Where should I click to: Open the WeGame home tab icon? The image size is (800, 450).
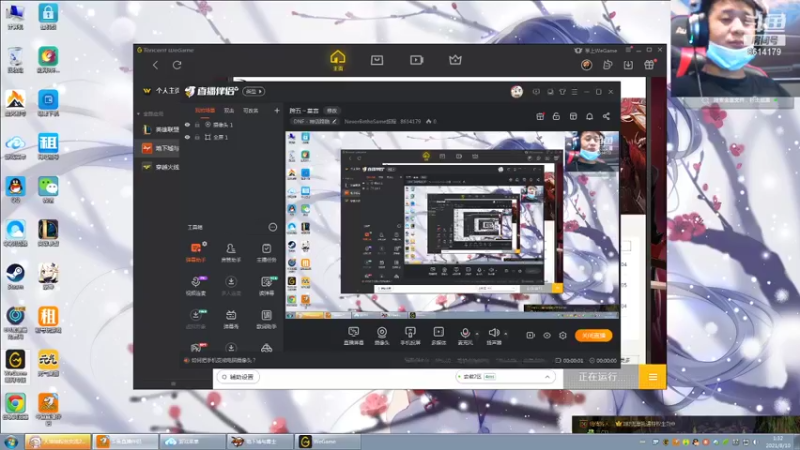(338, 60)
